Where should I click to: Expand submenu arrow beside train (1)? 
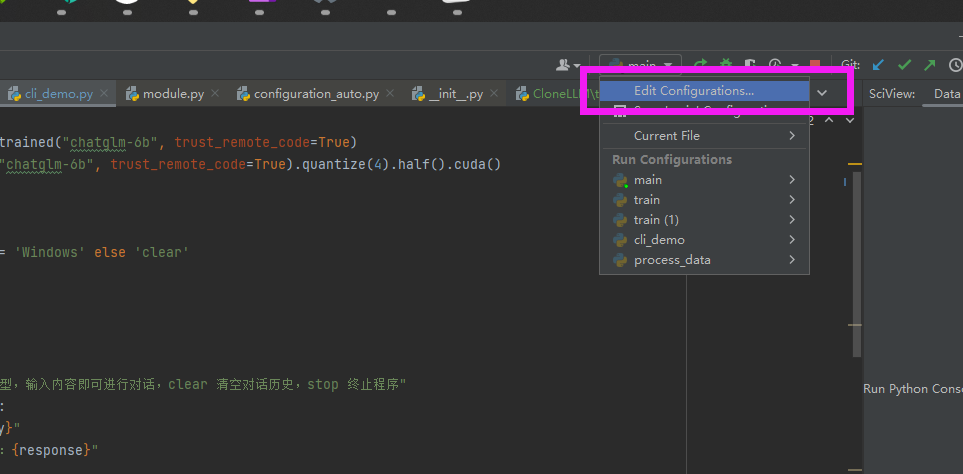coord(792,220)
